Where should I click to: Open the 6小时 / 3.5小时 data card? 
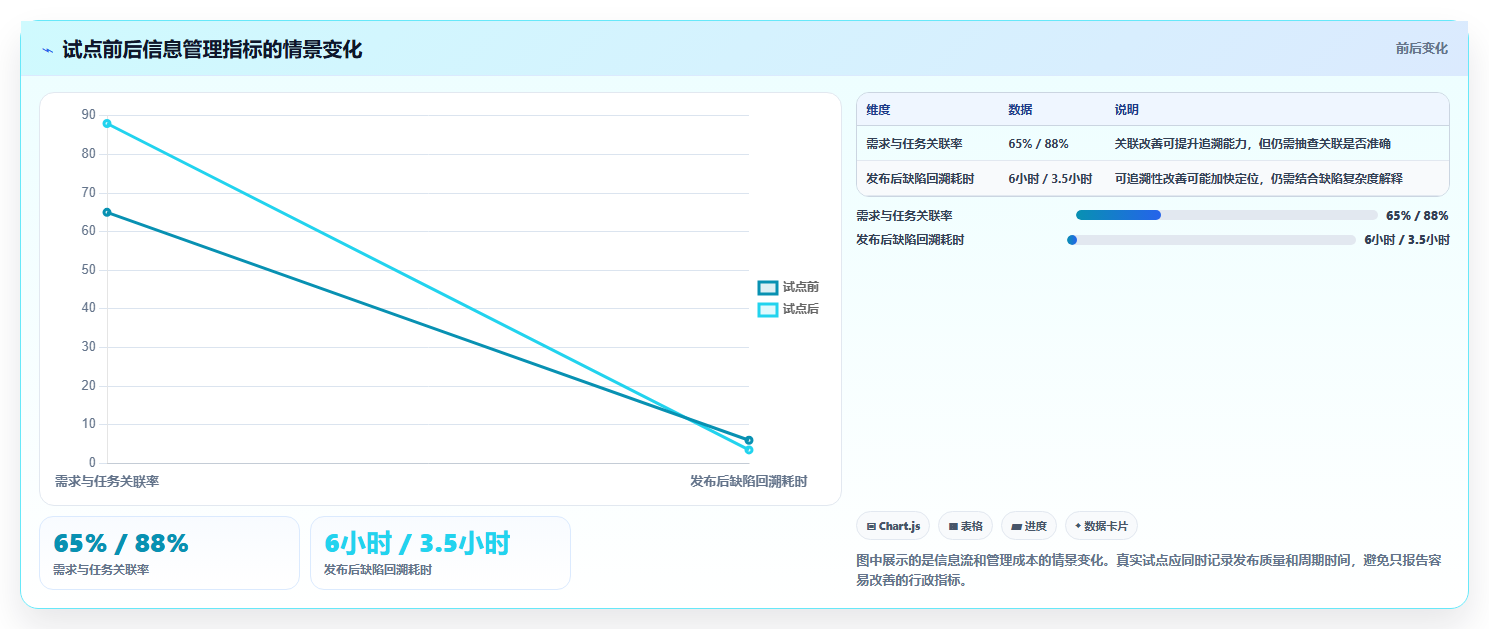tap(440, 553)
